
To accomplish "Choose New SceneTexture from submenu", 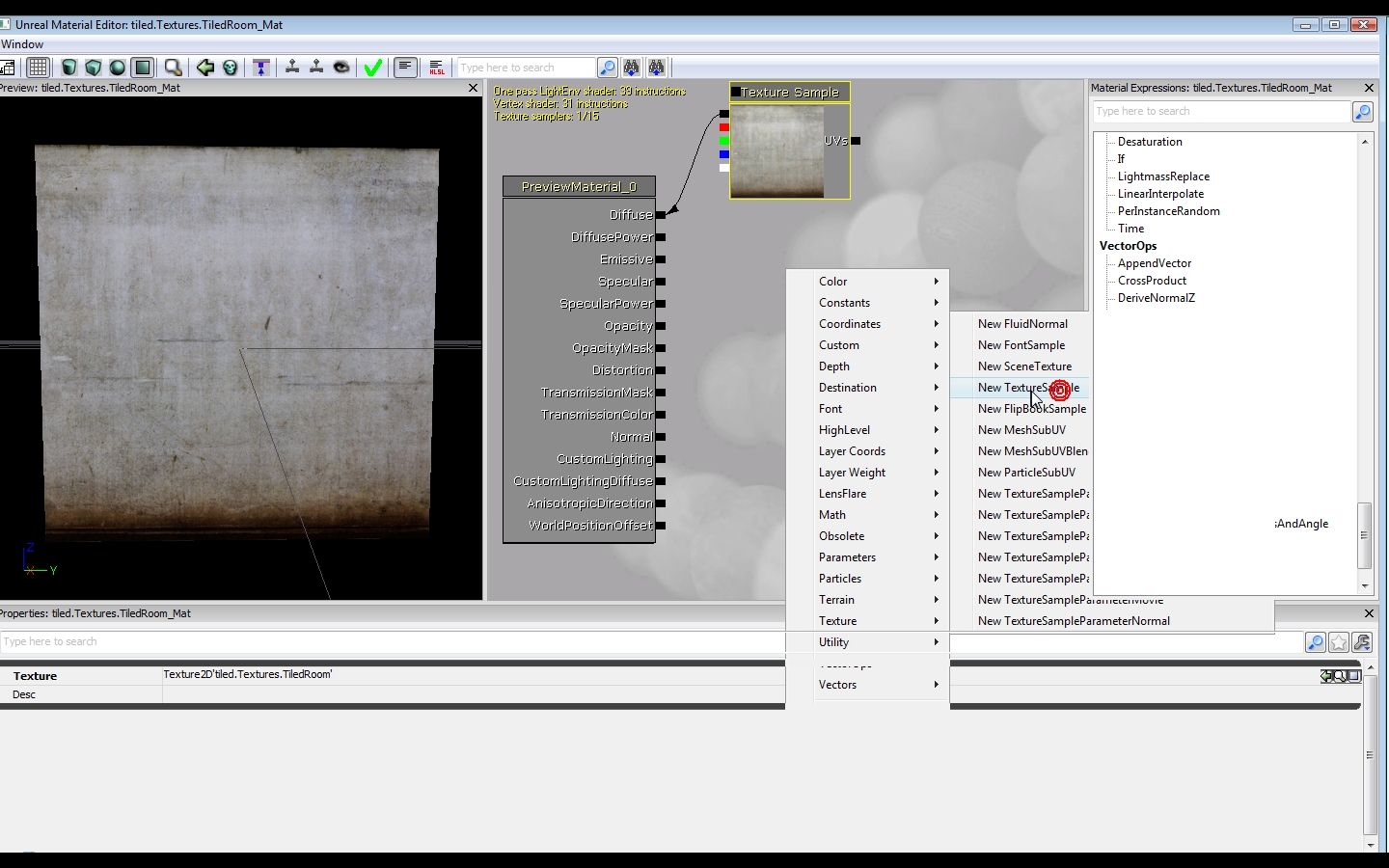I will pyautogui.click(x=1021, y=366).
